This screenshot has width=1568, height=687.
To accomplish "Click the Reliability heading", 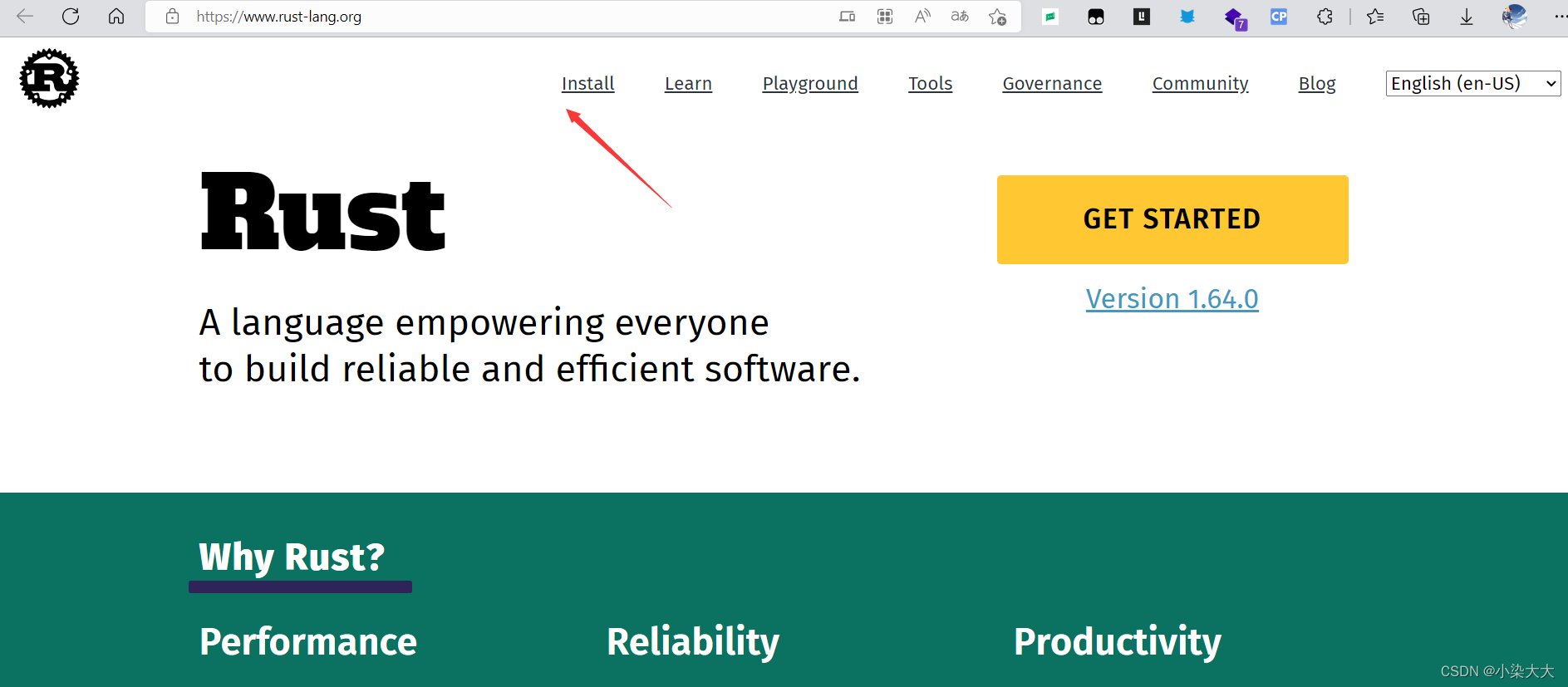I will (693, 642).
